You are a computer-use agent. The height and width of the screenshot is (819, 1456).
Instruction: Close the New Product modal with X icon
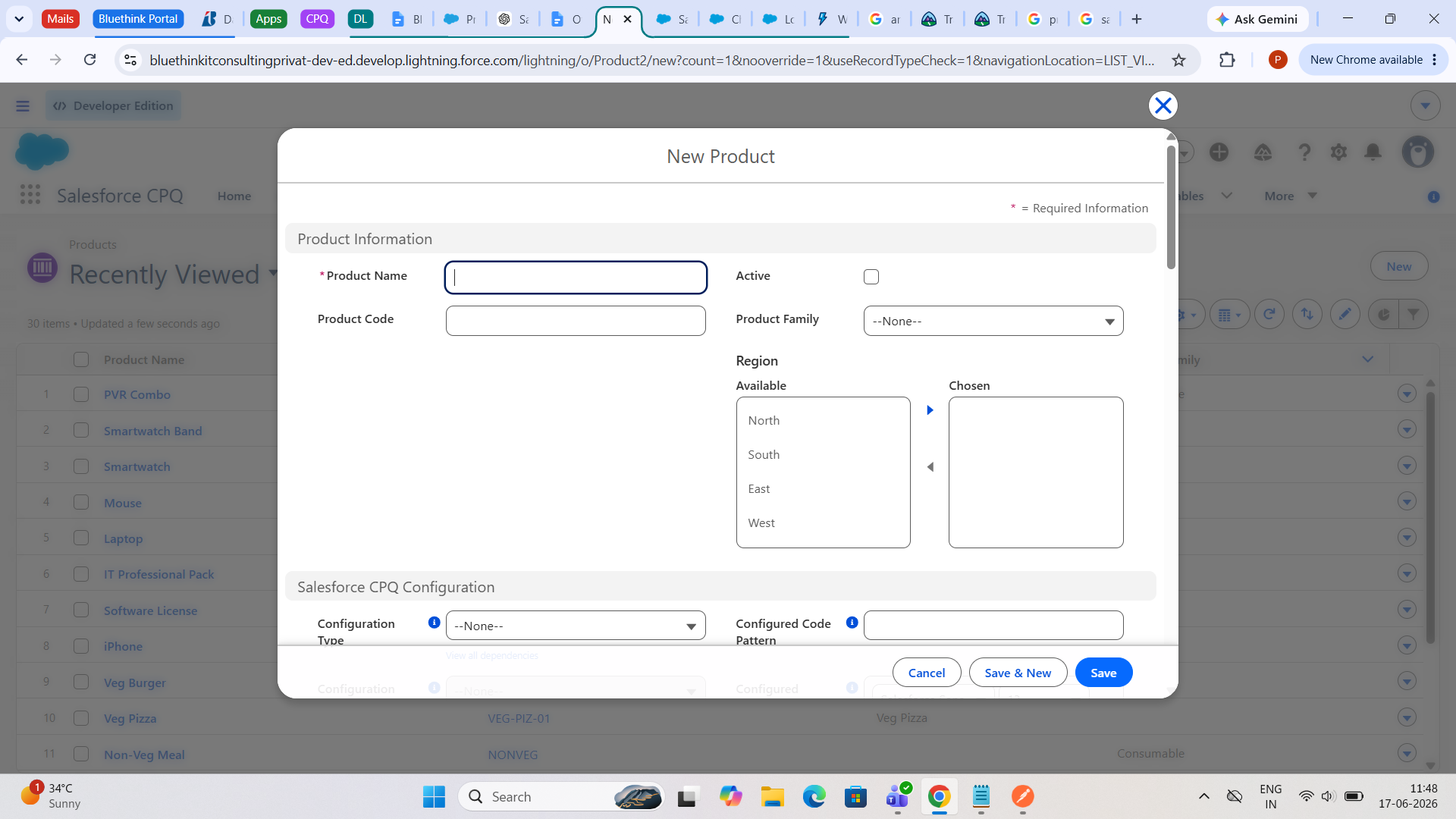click(x=1163, y=105)
